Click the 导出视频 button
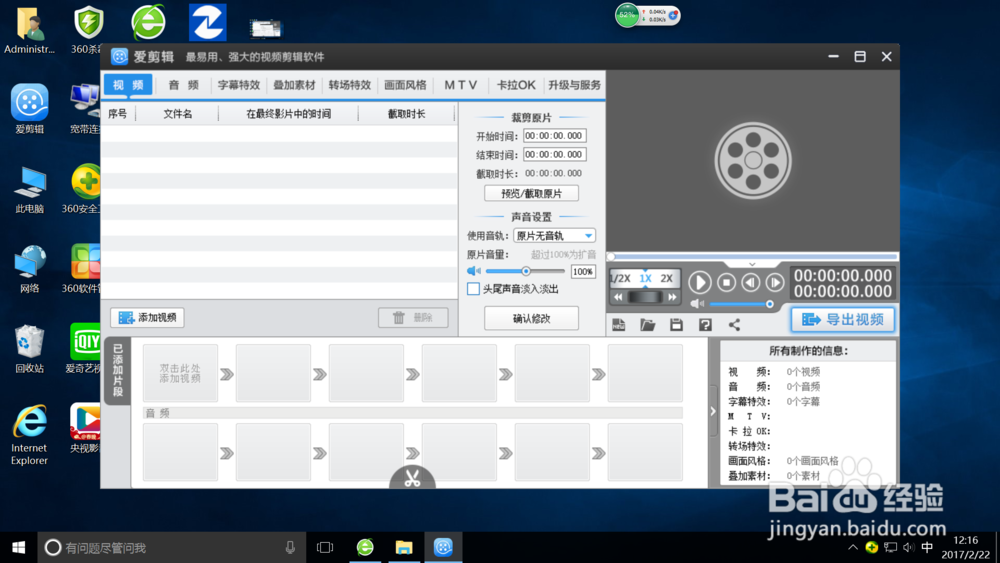 point(842,319)
